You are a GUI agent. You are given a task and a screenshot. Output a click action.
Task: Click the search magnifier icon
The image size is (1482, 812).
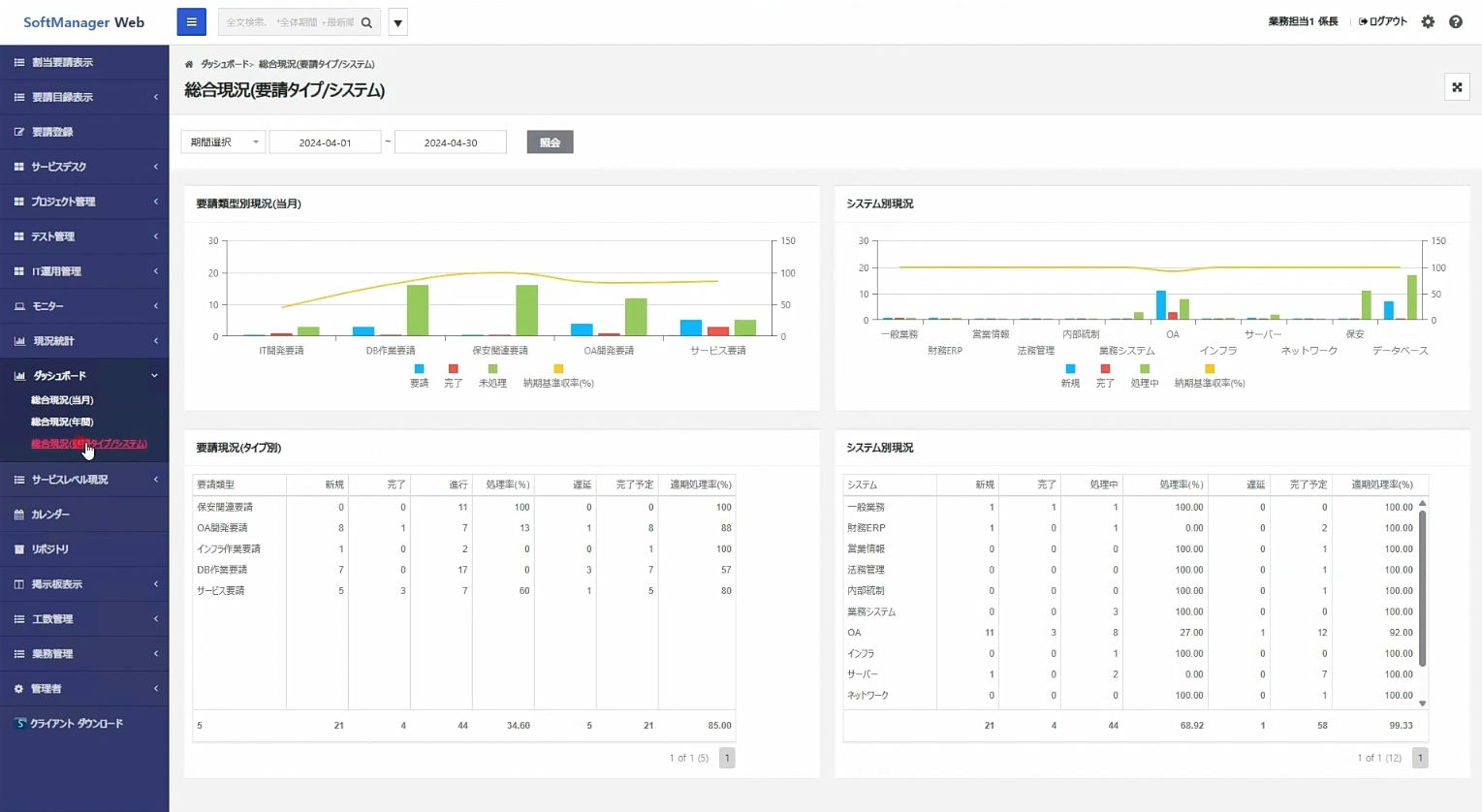(x=366, y=22)
